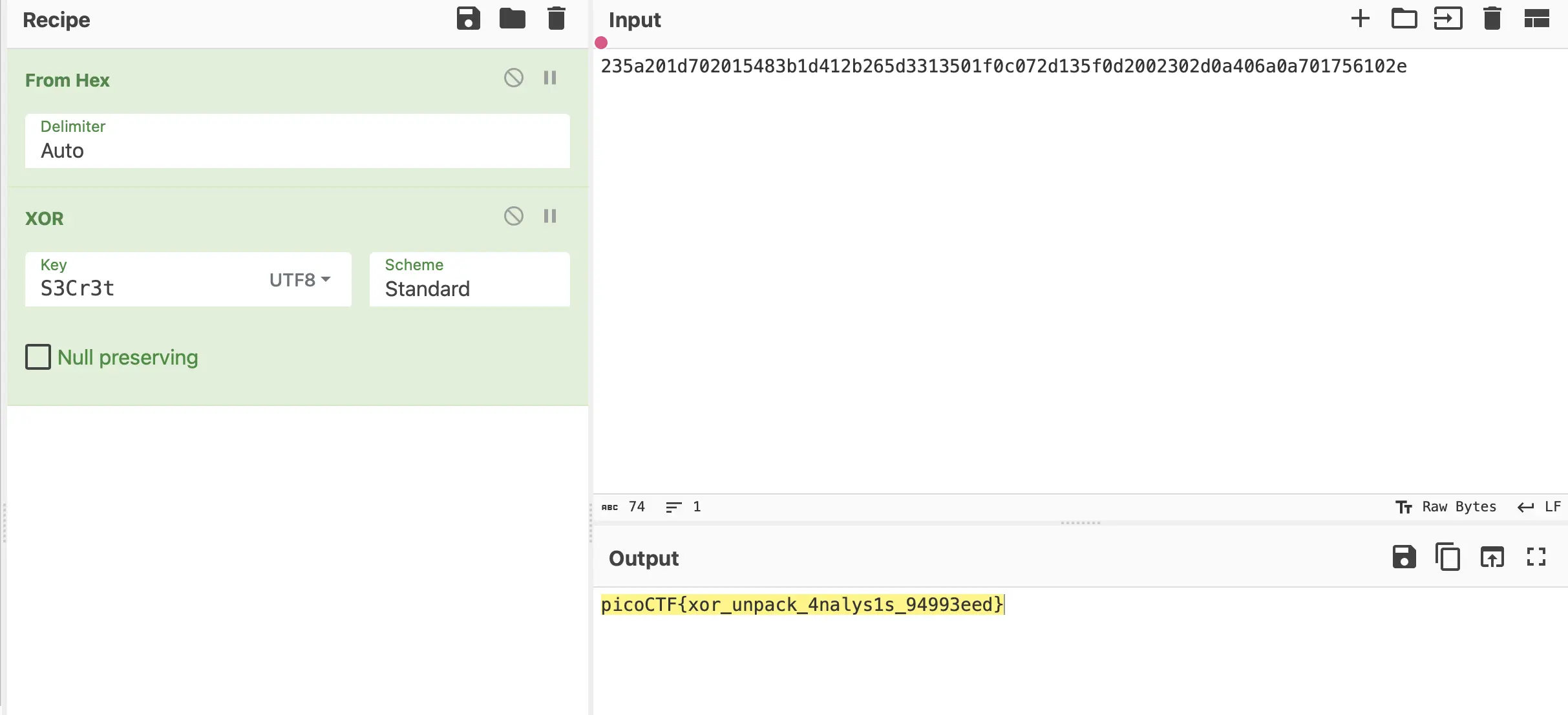Set breakpoint on XOR operation
Screen dimensions: 1568x715
click(550, 217)
